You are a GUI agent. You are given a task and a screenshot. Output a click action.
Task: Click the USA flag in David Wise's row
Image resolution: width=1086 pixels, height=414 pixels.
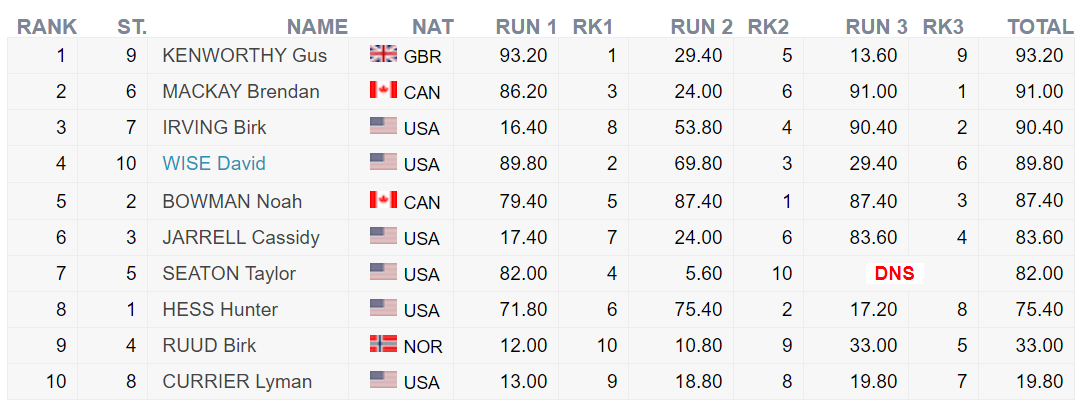click(x=383, y=162)
